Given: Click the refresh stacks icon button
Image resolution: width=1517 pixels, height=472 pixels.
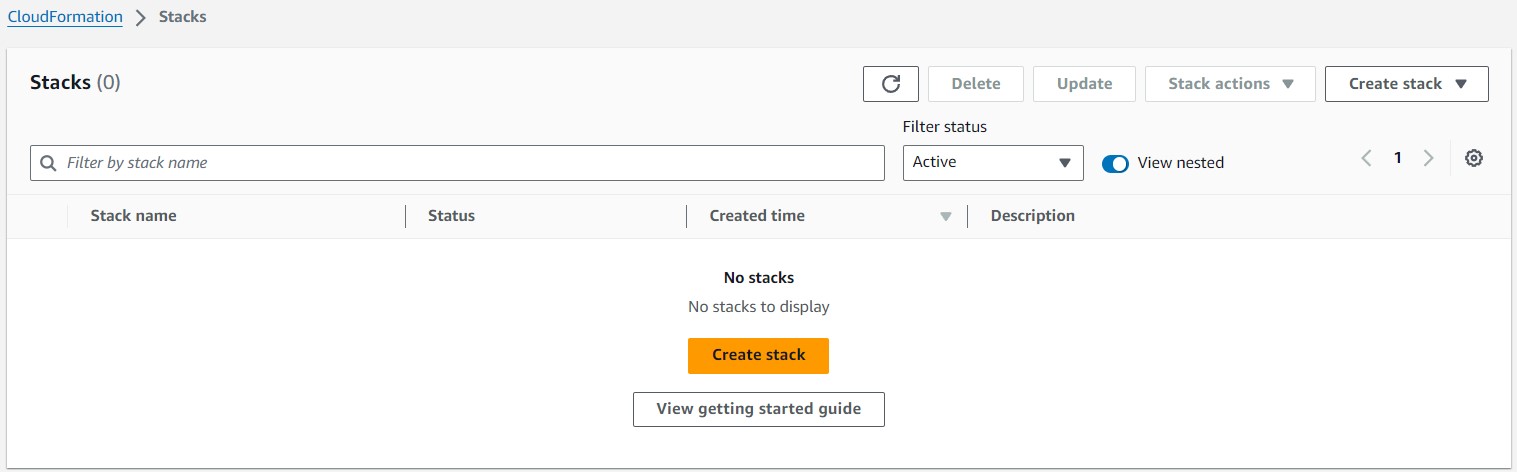Looking at the screenshot, I should coord(890,84).
